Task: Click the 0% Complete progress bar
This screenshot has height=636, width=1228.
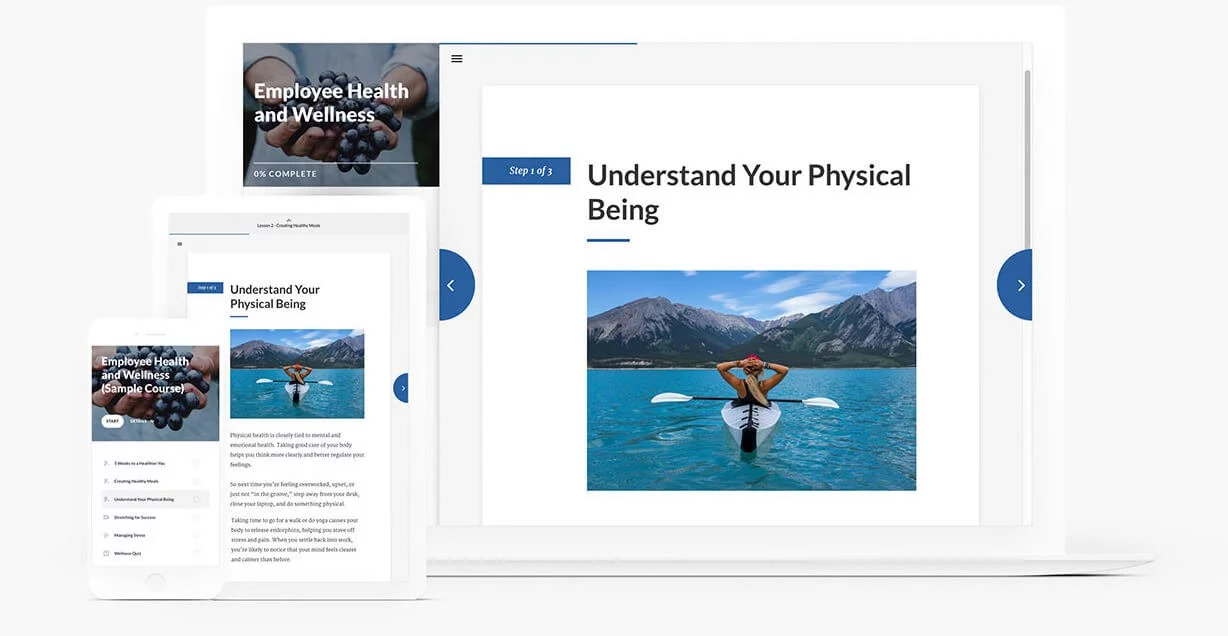Action: [x=335, y=163]
